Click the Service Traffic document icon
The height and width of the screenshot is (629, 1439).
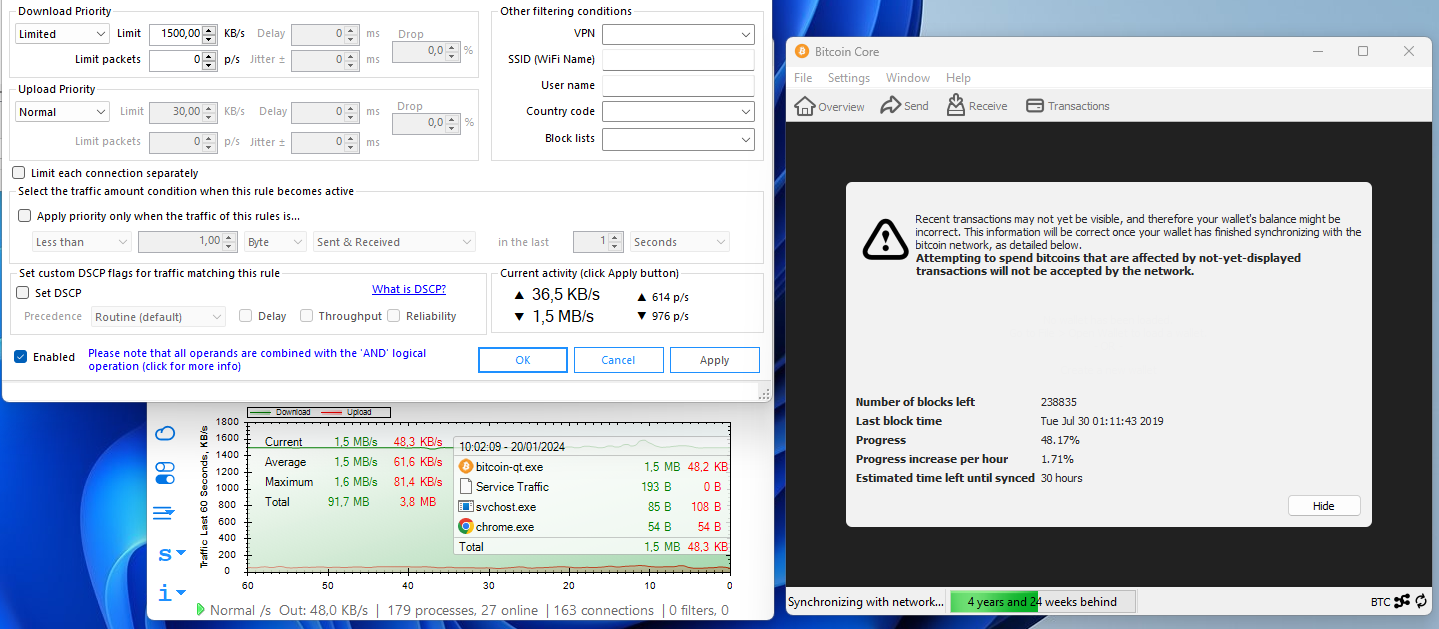[x=465, y=487]
